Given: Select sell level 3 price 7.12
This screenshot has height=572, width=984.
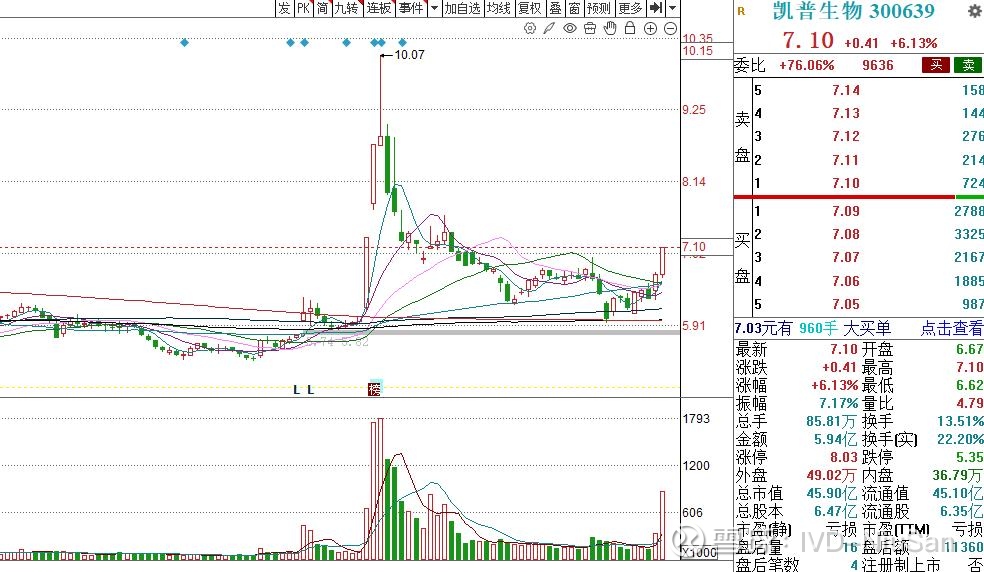Looking at the screenshot, I should (x=845, y=137).
